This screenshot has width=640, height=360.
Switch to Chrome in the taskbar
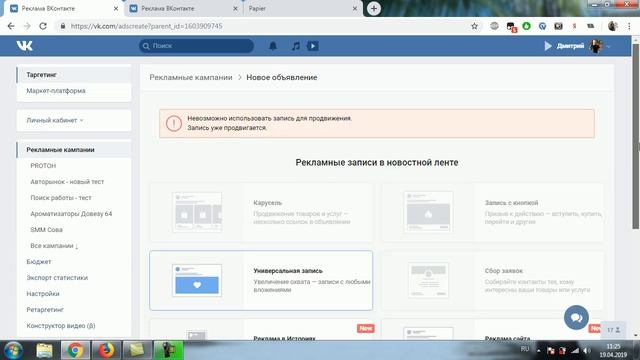point(75,350)
